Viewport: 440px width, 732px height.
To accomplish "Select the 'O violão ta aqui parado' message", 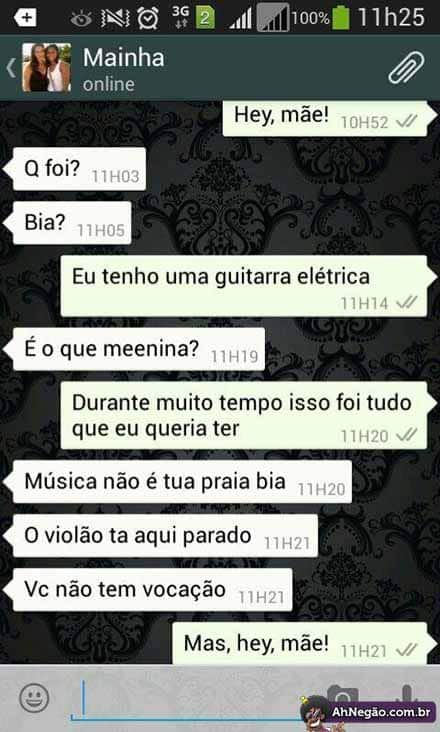I will 163,535.
